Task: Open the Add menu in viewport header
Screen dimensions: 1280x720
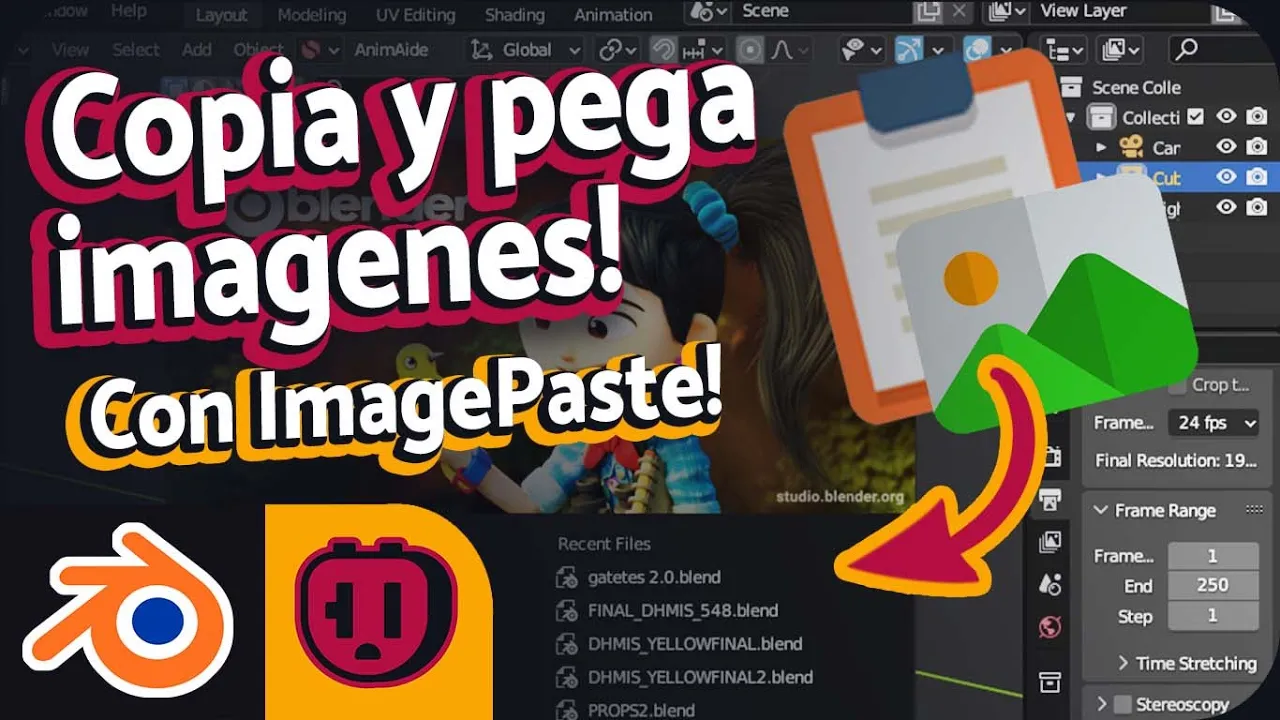Action: [x=197, y=49]
